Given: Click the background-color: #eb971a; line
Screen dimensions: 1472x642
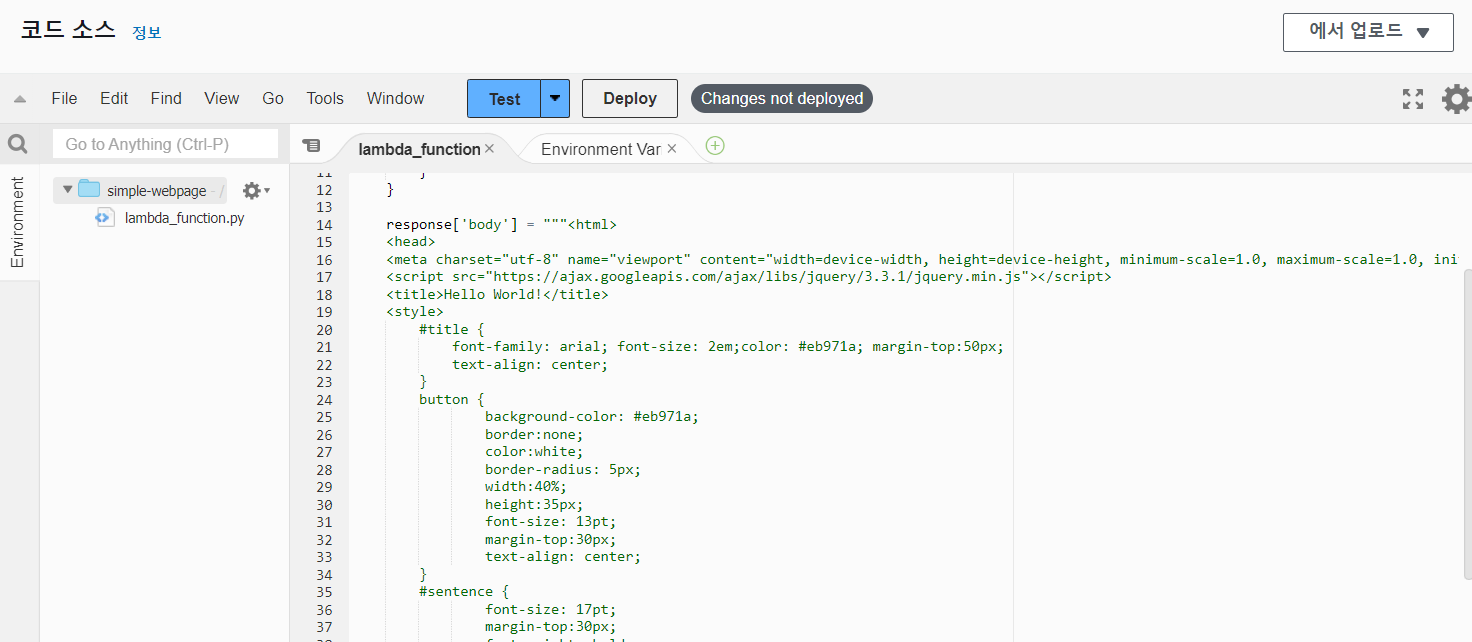Looking at the screenshot, I should click(x=591, y=417).
